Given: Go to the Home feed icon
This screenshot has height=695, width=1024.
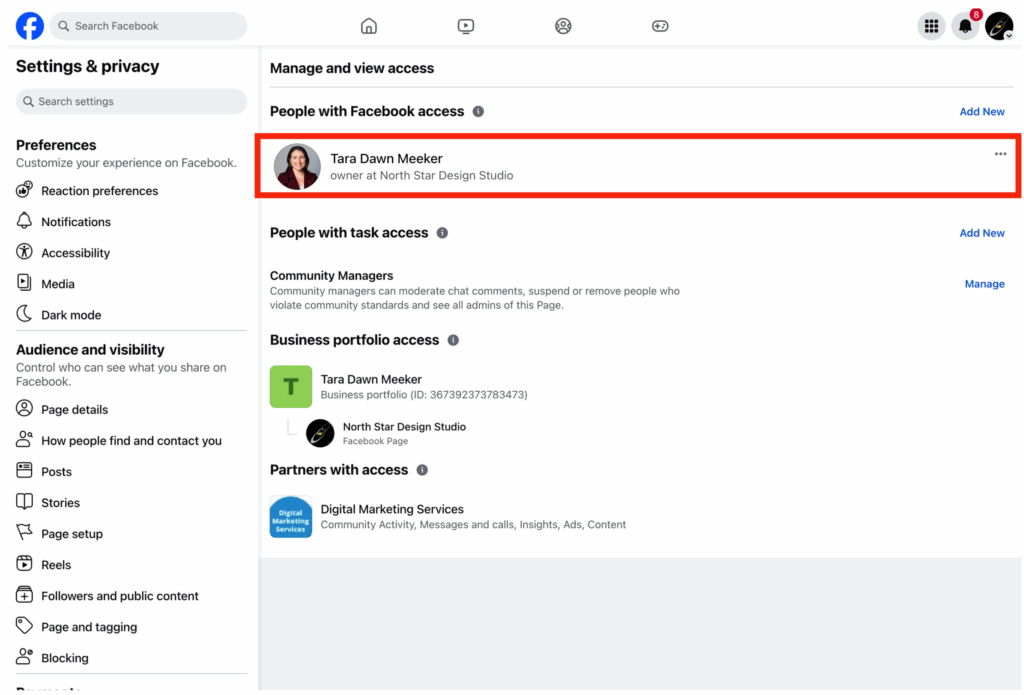Looking at the screenshot, I should coord(369,26).
